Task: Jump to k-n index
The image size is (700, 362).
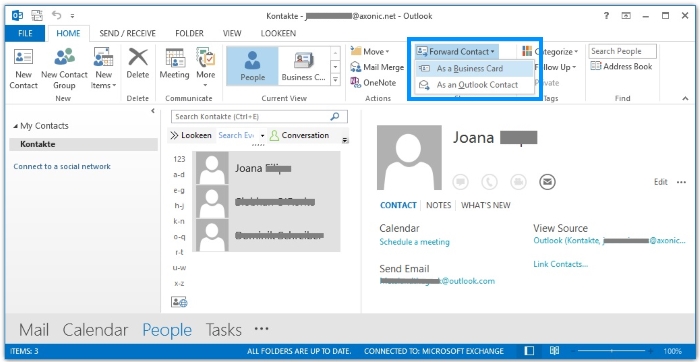Action: [x=179, y=221]
